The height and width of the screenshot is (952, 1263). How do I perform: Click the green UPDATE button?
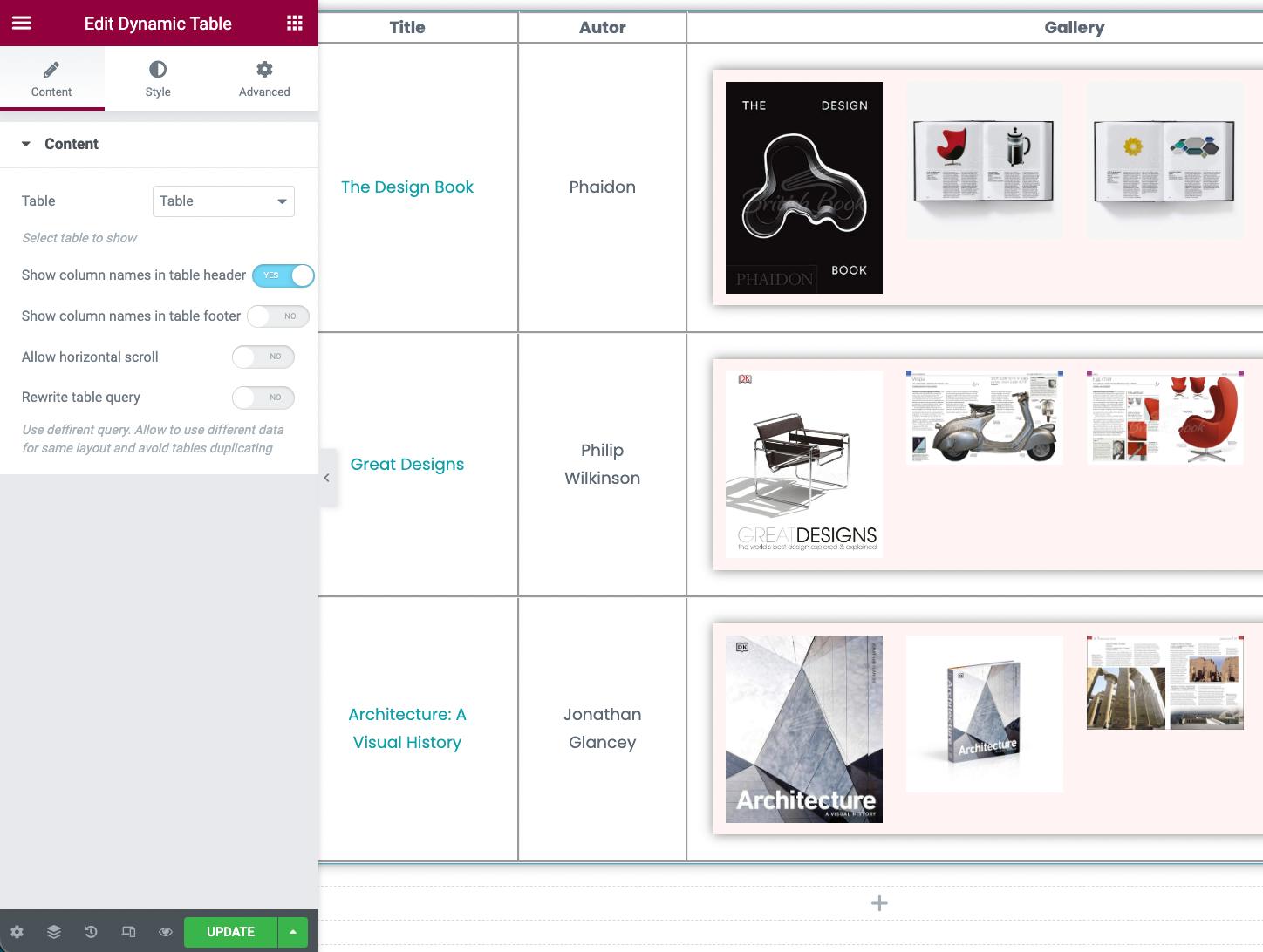coord(230,932)
